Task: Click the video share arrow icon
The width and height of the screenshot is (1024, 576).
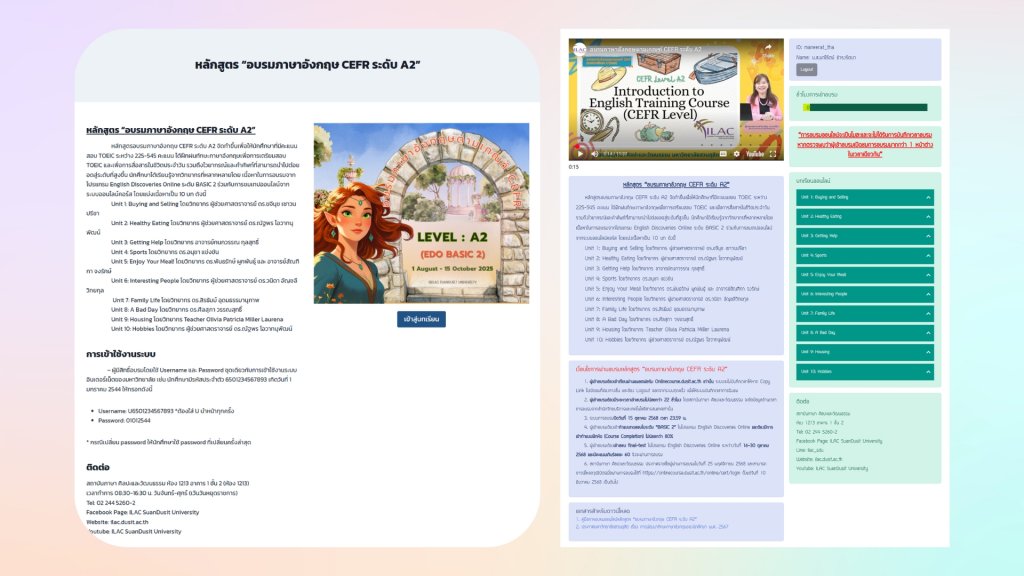Action: 767,50
